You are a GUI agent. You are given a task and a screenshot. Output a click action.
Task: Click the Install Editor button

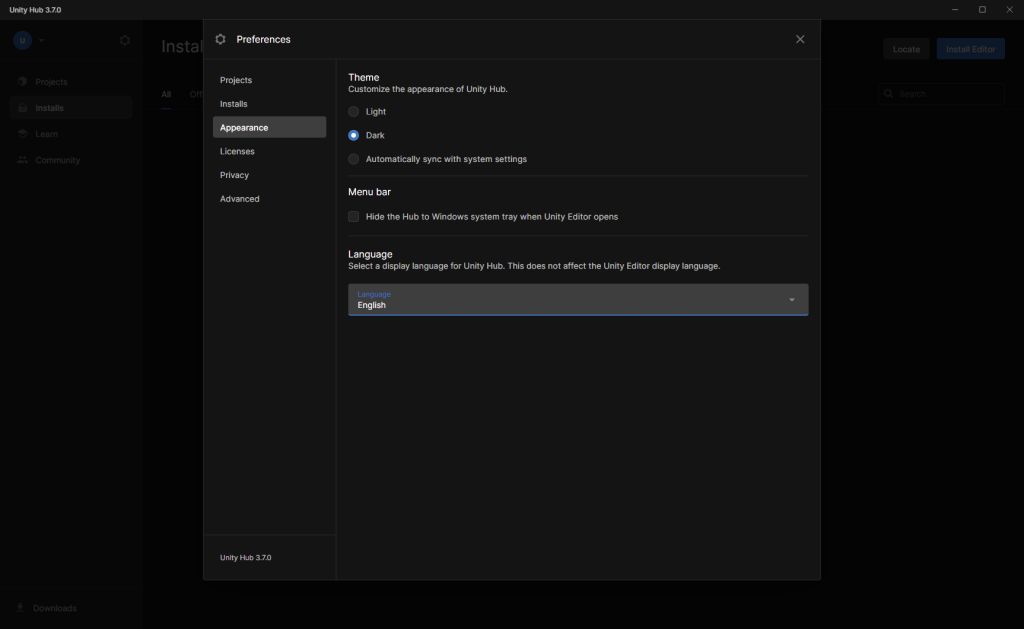[x=970, y=49]
